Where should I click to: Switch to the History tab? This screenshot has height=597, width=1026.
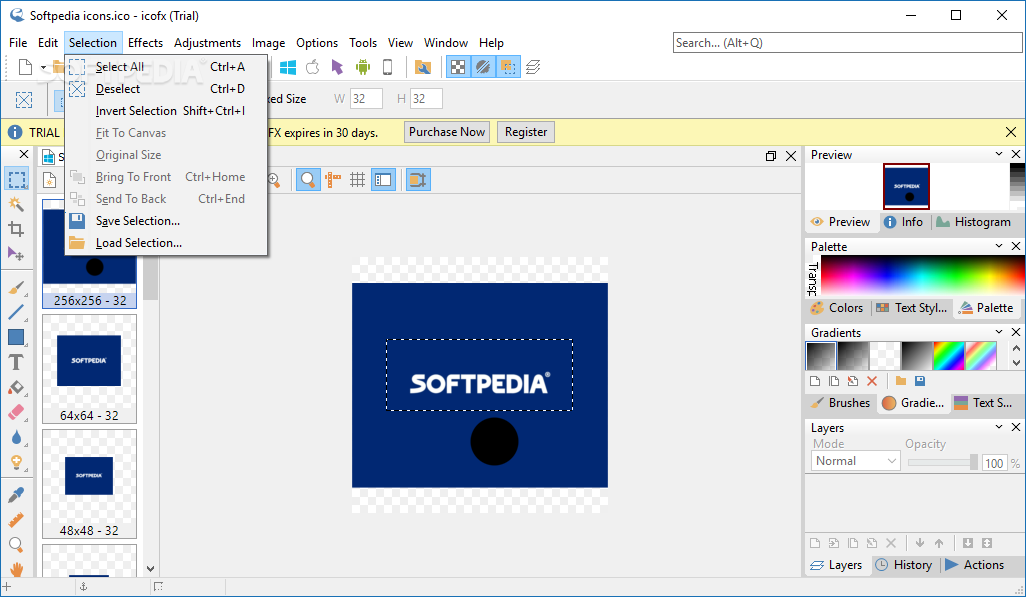coord(904,565)
